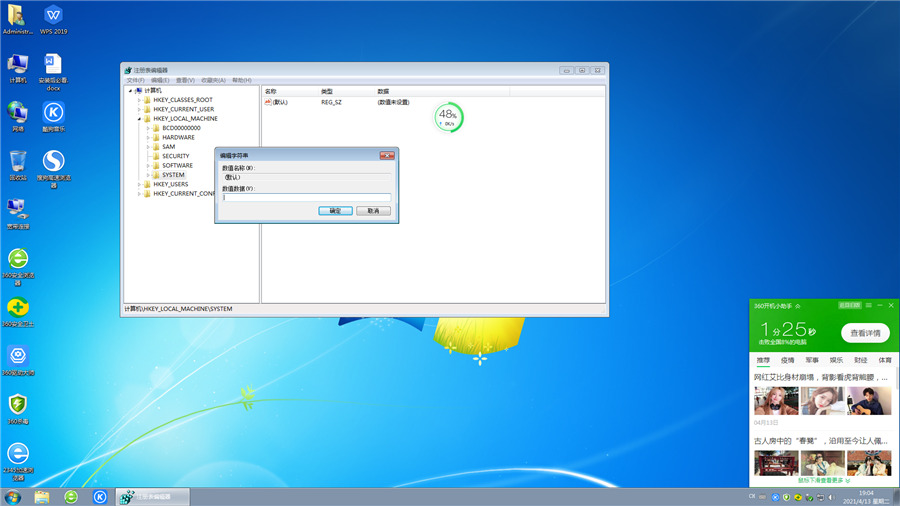Switch to the 财经 news tab
The height and width of the screenshot is (506, 900).
point(860,360)
